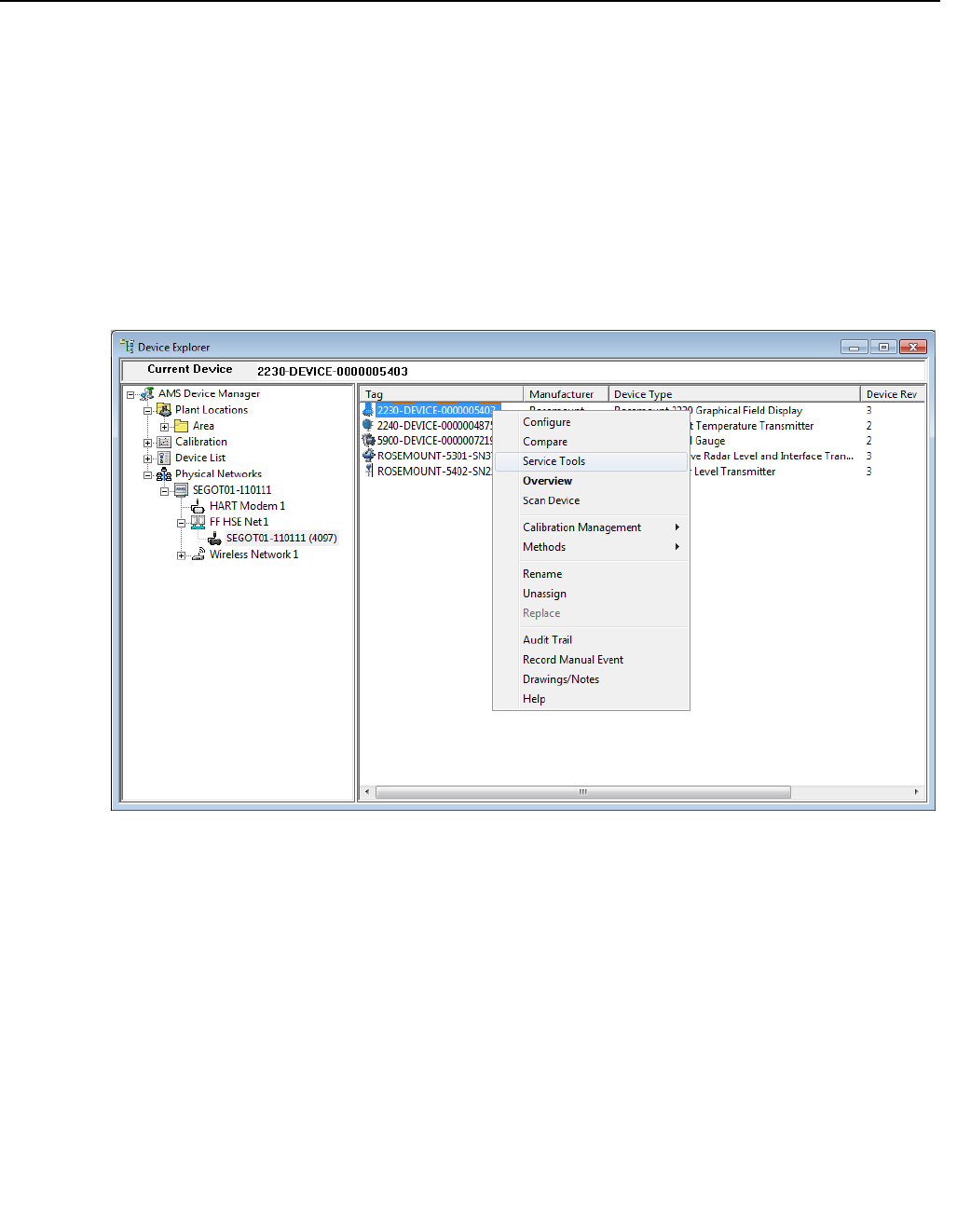The image size is (957, 1232).
Task: Select HART Modem 1 tree label
Action: coord(247,506)
